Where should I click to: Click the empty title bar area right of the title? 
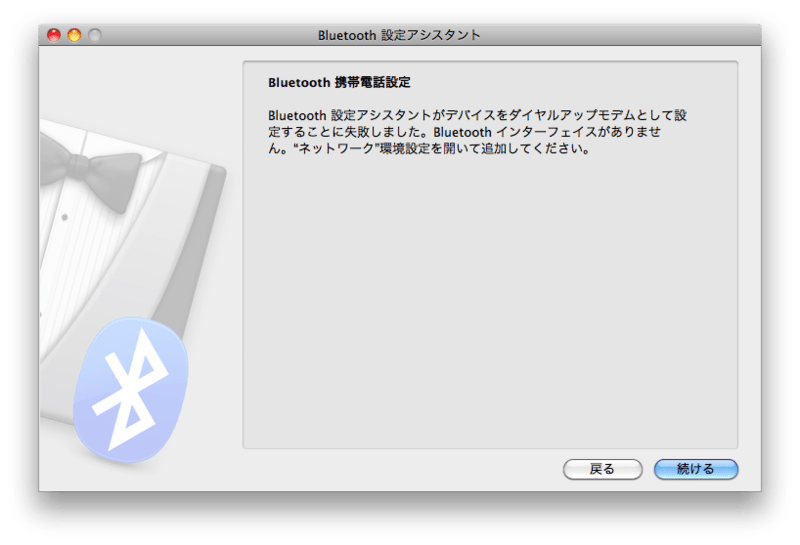[620, 35]
